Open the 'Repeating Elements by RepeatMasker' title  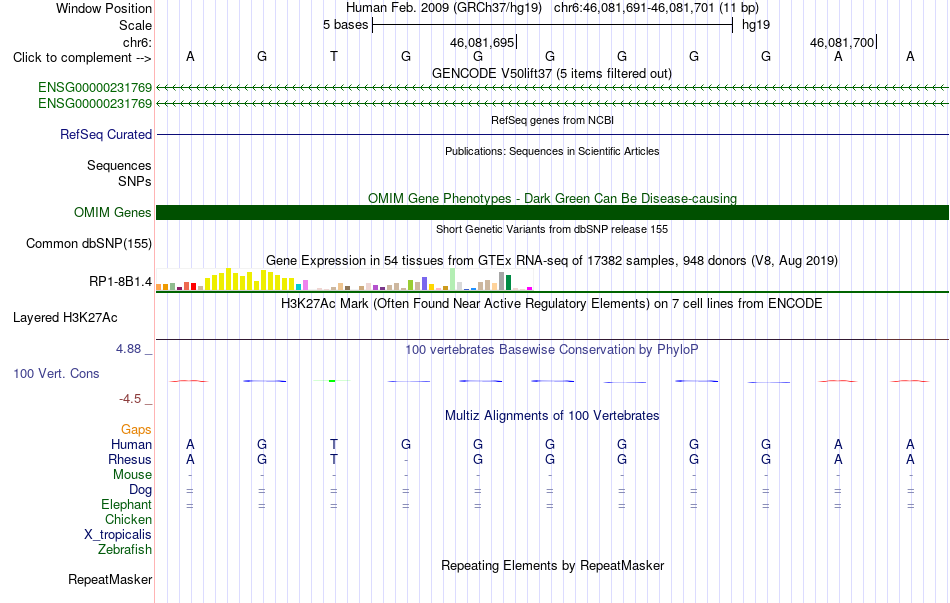pos(552,565)
